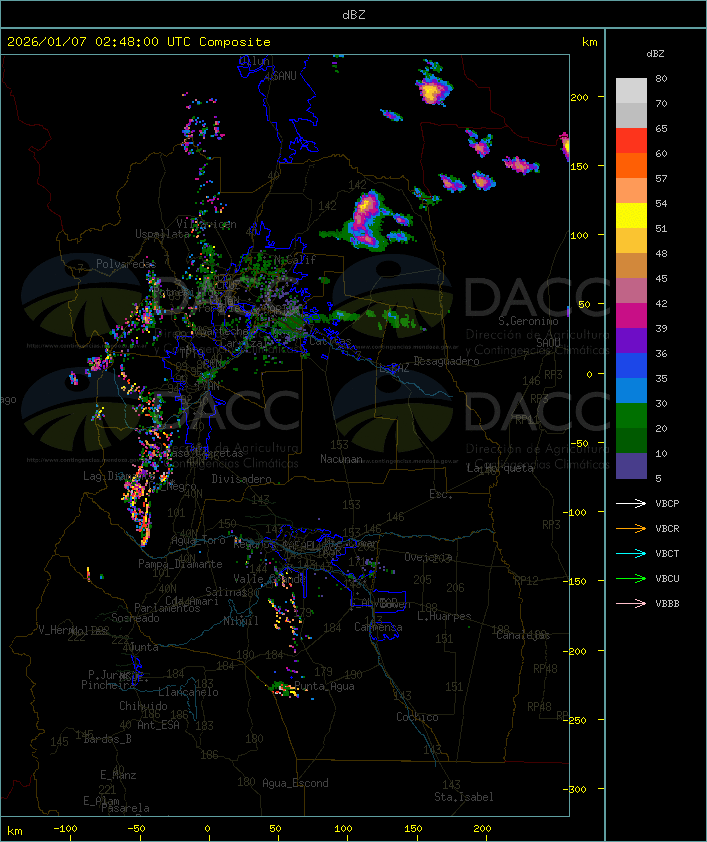Click the white VBCP arrow icon

[x=632, y=504]
